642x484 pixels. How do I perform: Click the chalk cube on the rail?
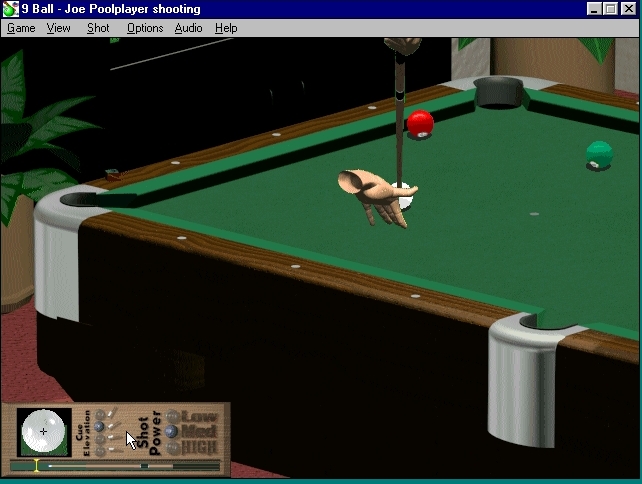(x=113, y=174)
